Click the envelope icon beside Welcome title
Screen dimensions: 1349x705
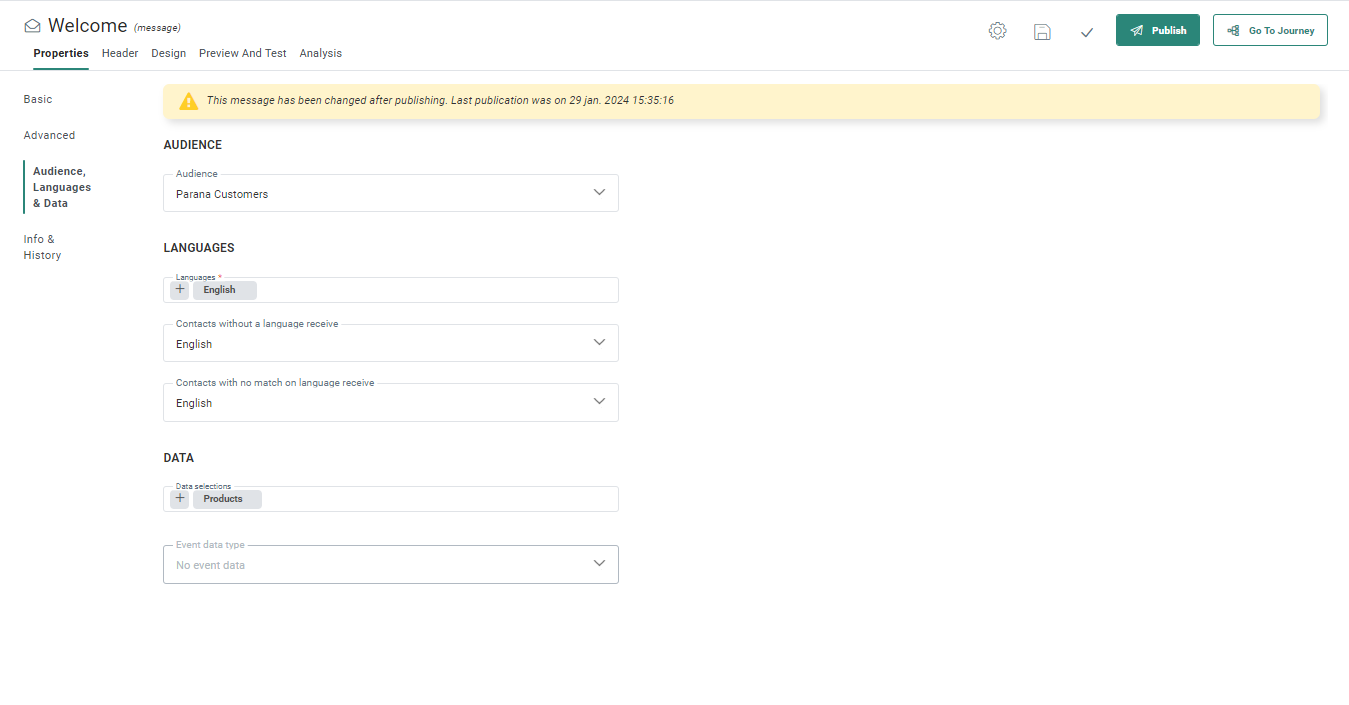coord(33,26)
